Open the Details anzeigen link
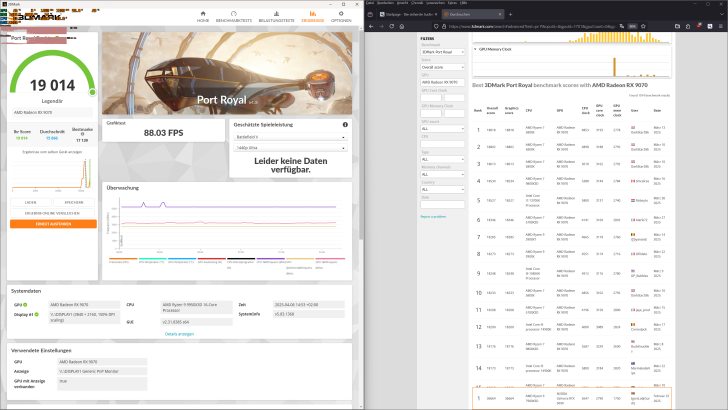Screen dimensions: 728x410 tap(179, 333)
